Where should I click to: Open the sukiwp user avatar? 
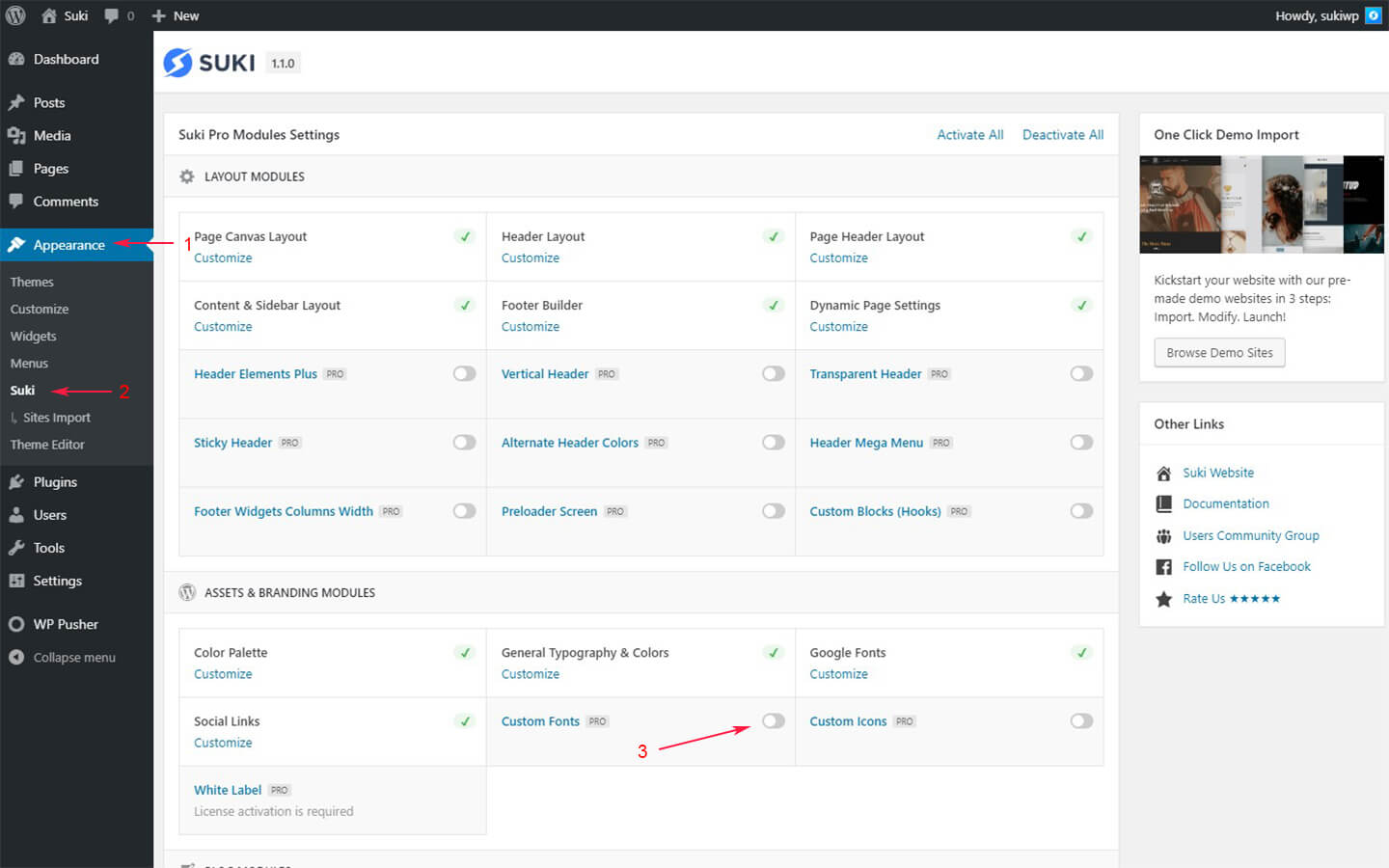(1373, 15)
